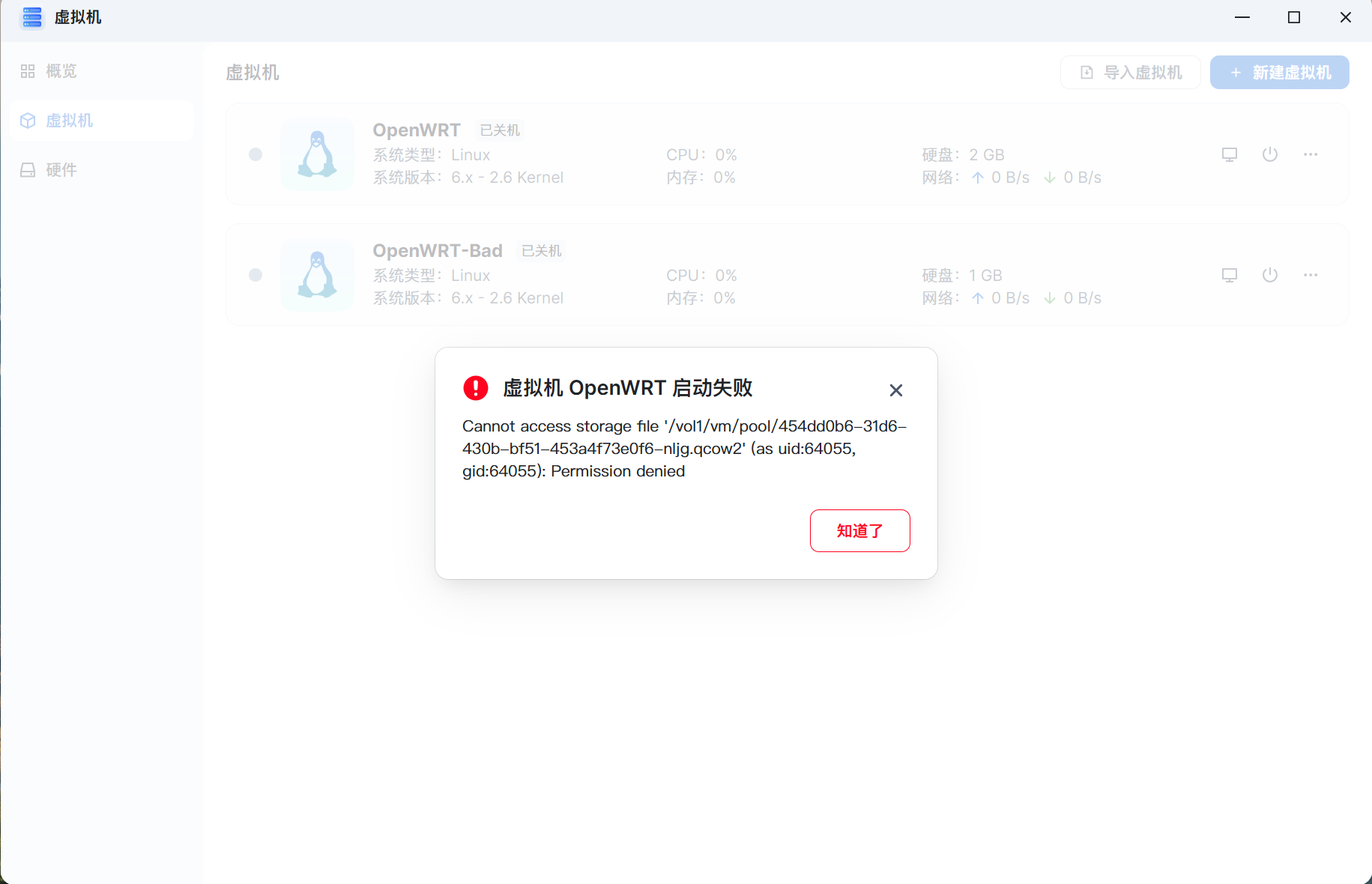Select 虚拟机 in the sidebar
The image size is (1372, 884).
(x=103, y=121)
